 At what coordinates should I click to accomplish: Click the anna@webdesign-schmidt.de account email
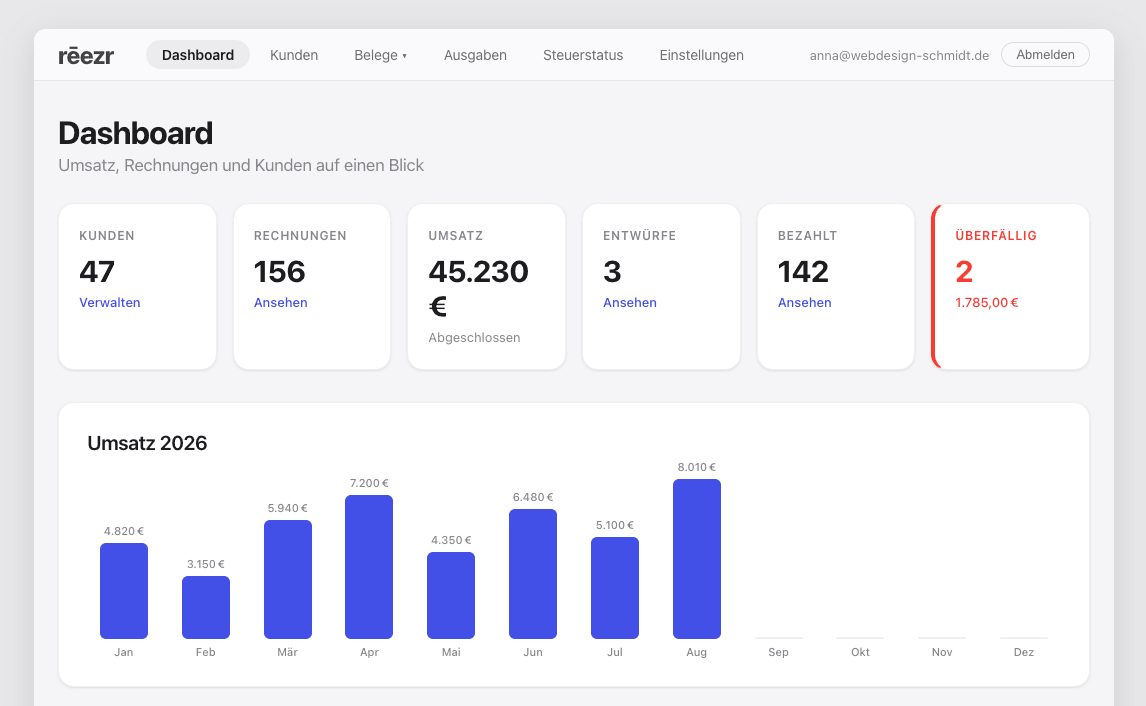[899, 56]
